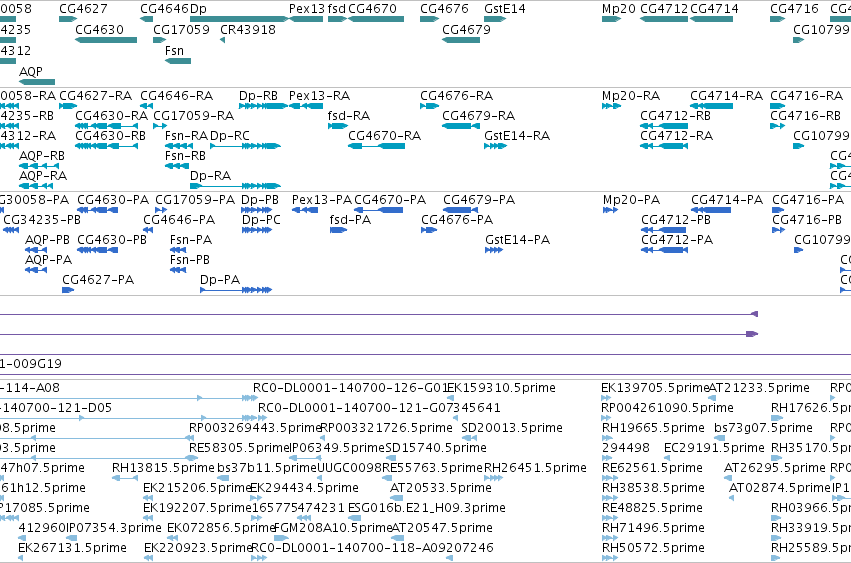Select the SD20013.5prime EST label
The height and width of the screenshot is (563, 851).
point(512,428)
